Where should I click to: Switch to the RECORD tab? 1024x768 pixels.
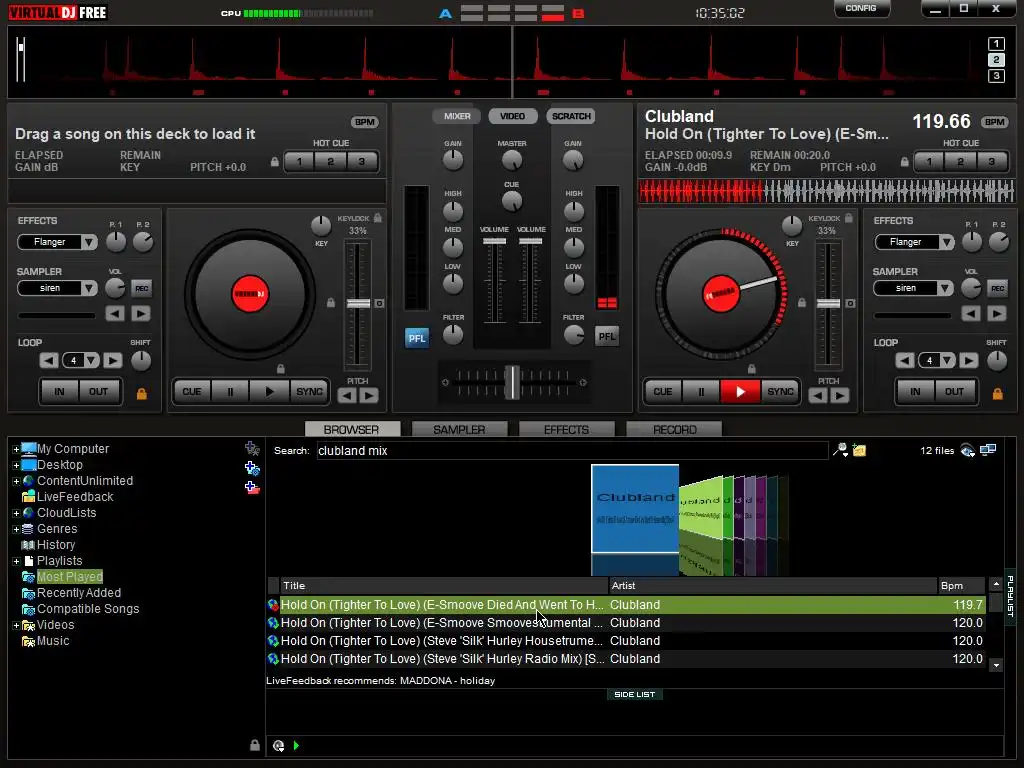tap(674, 429)
